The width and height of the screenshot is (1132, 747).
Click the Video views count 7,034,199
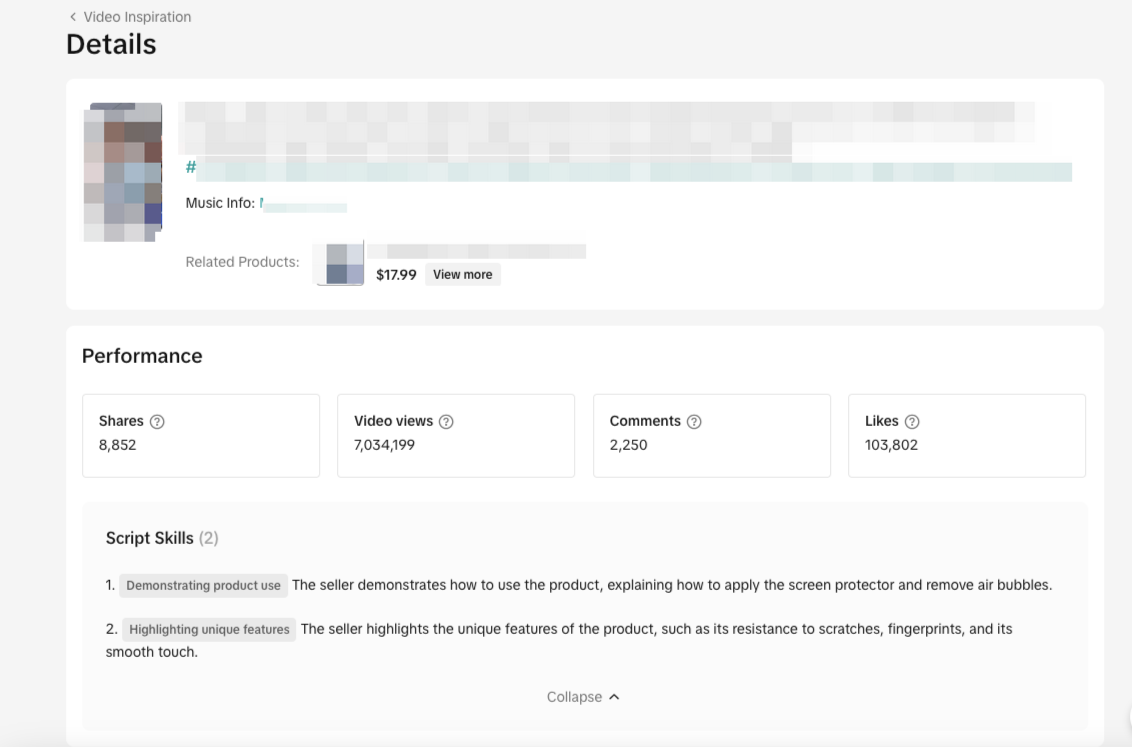click(384, 445)
